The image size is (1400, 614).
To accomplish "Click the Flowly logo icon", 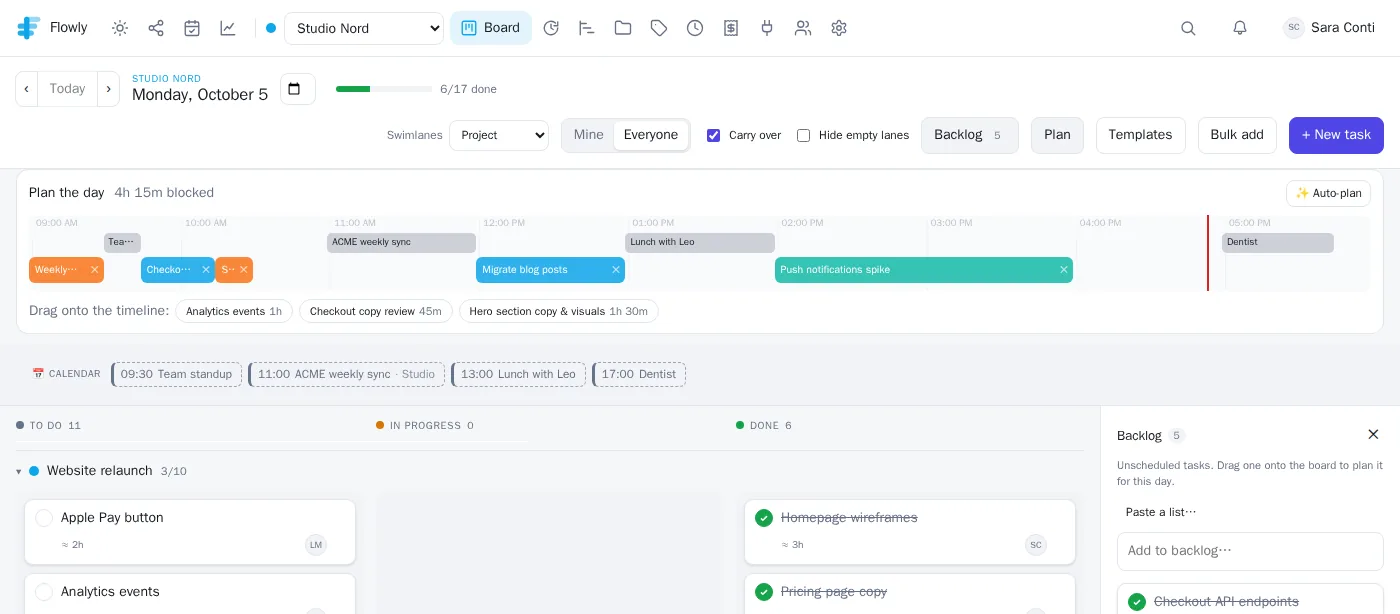I will tap(29, 28).
